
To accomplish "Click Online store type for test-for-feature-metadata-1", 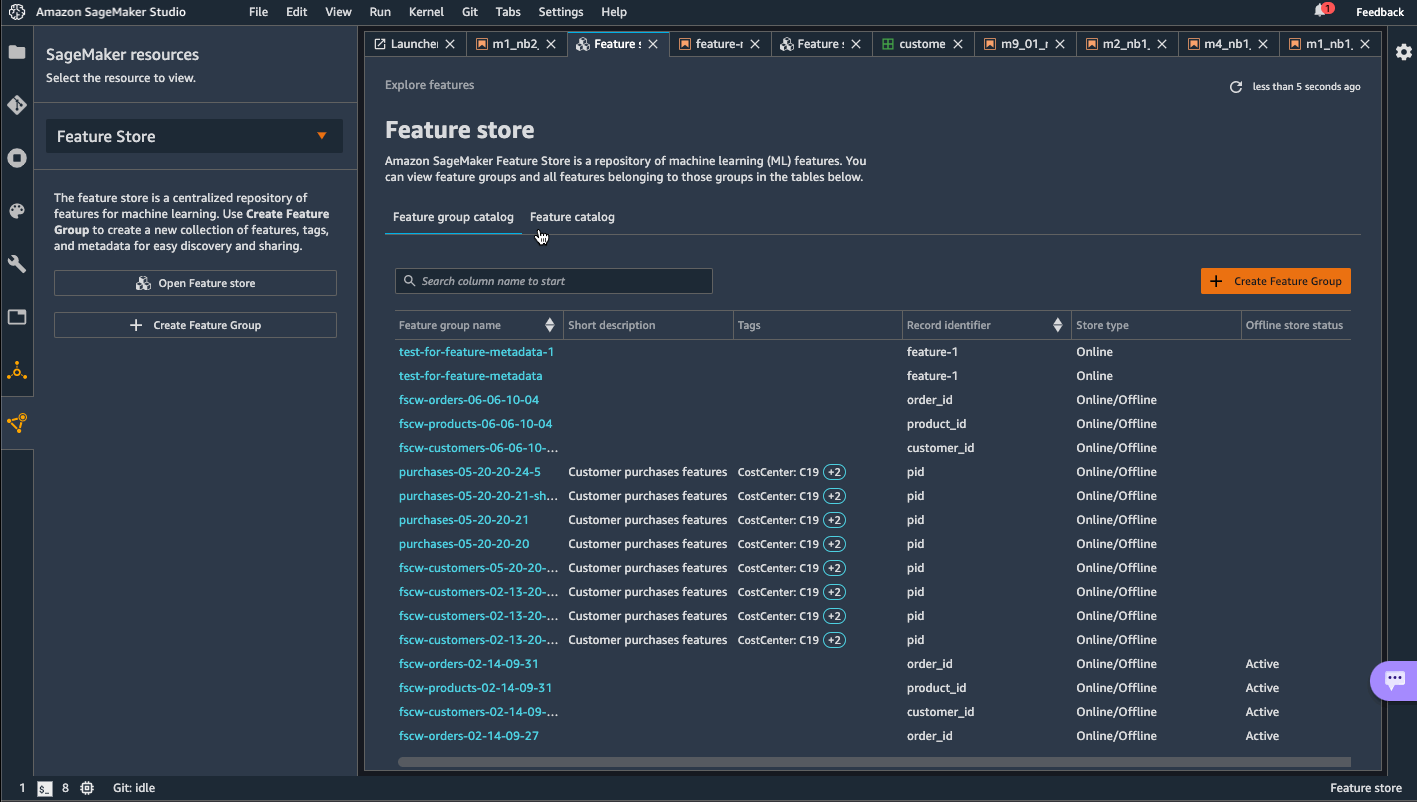I will (x=1094, y=352).
